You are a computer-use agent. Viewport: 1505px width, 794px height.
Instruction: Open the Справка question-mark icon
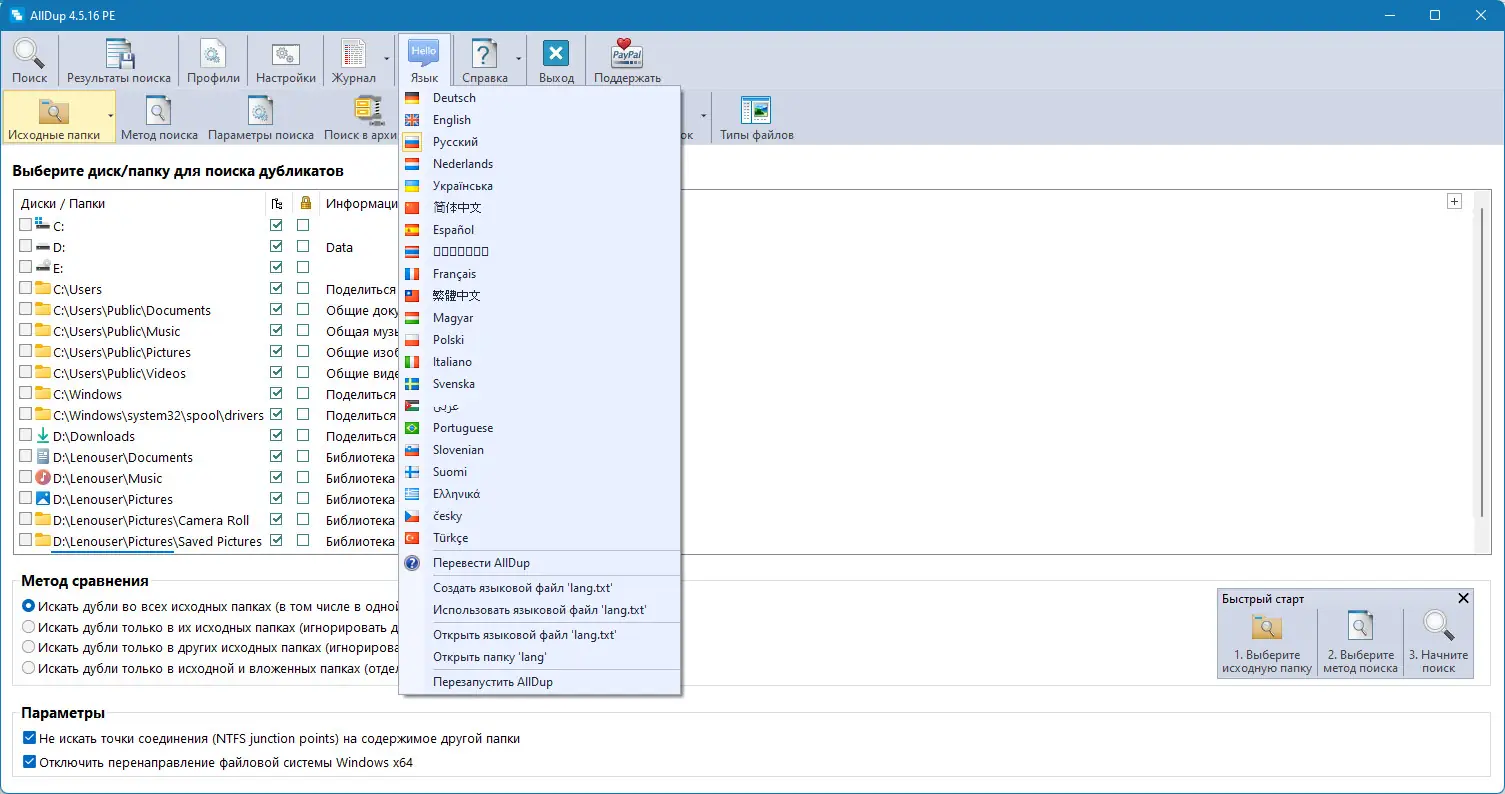484,53
